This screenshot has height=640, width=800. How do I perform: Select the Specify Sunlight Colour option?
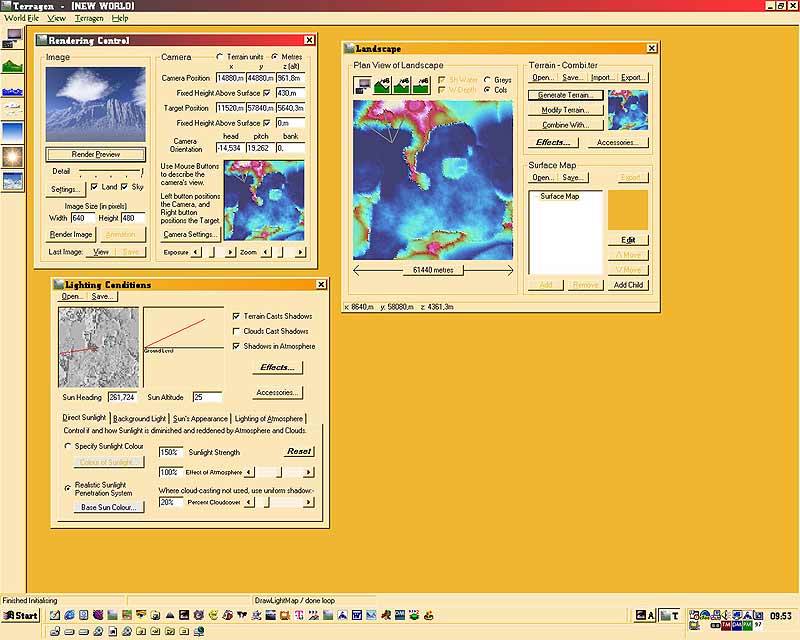coord(67,446)
